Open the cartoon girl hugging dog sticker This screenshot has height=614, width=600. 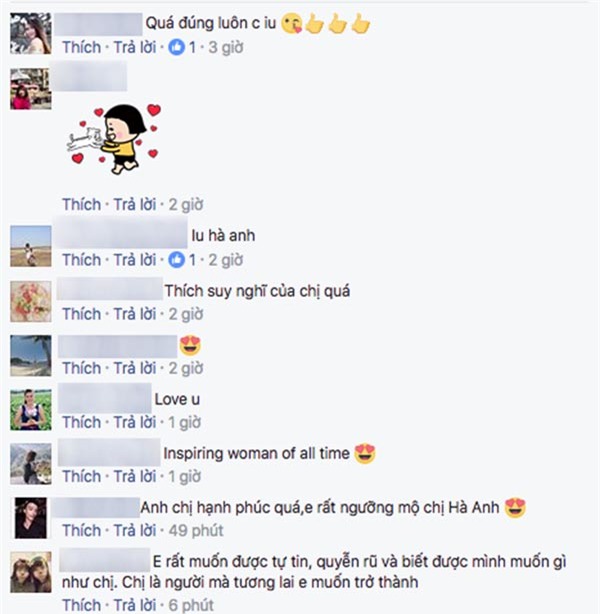point(115,139)
